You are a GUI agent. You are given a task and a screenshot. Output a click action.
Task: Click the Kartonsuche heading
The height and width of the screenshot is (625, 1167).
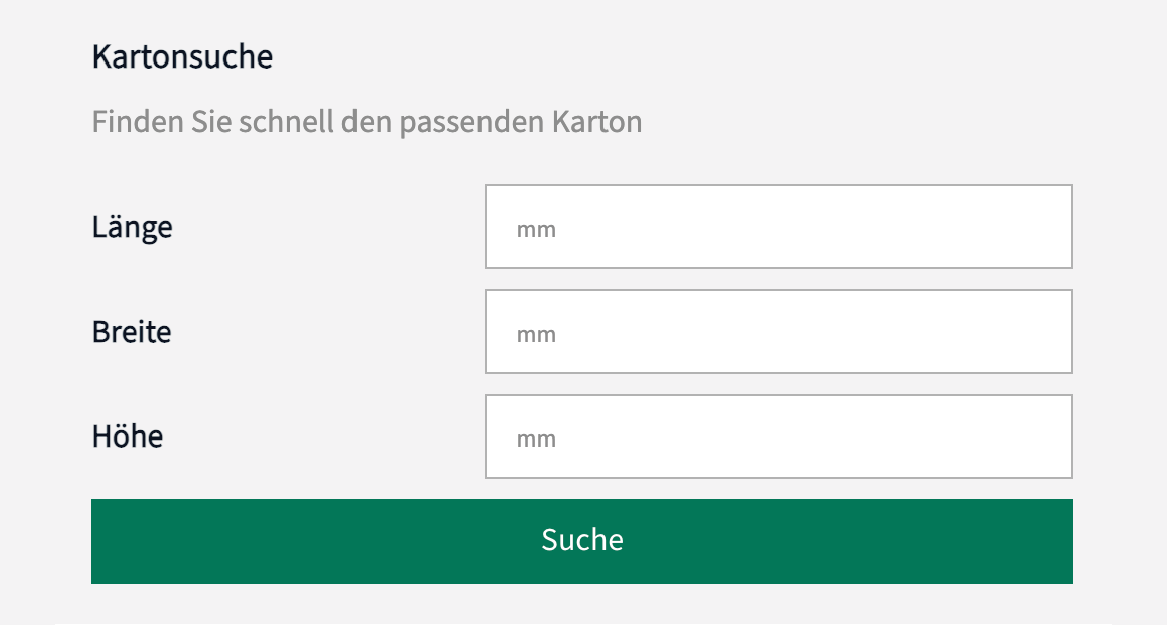(x=182, y=57)
